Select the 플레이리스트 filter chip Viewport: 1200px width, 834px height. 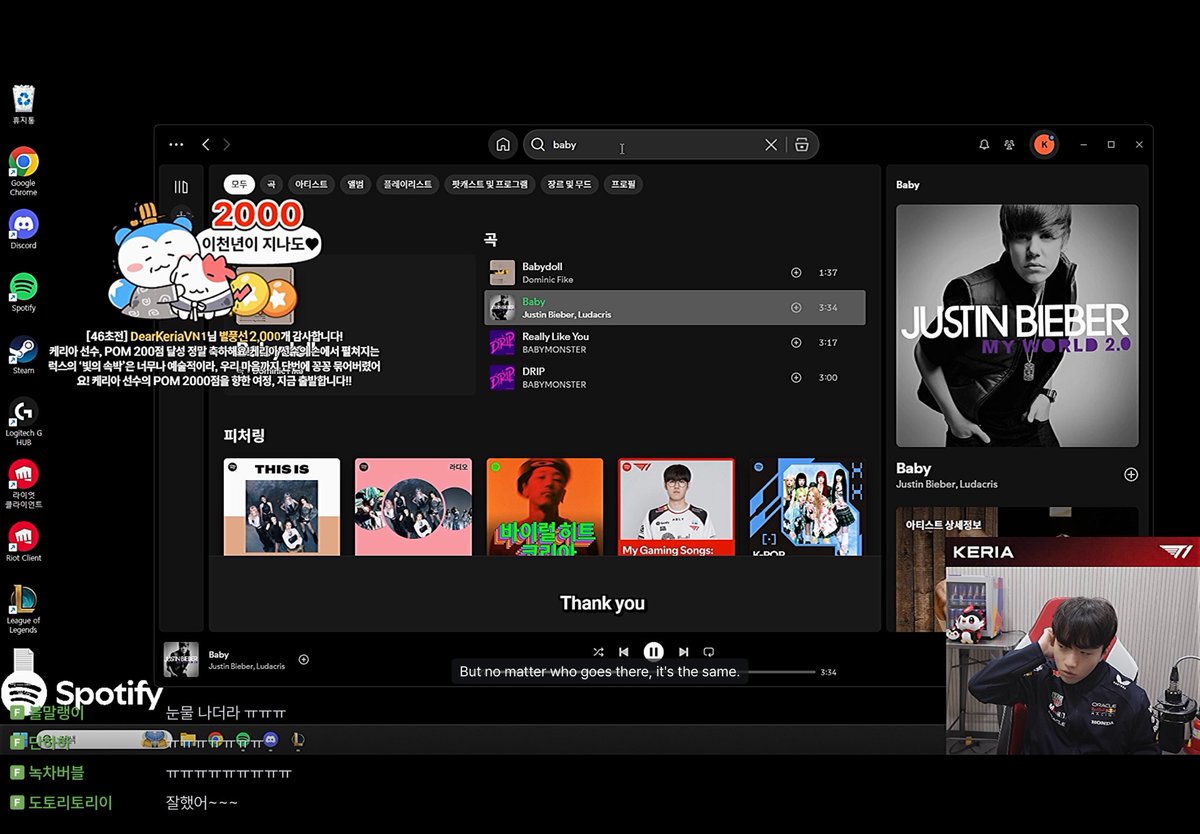click(408, 184)
